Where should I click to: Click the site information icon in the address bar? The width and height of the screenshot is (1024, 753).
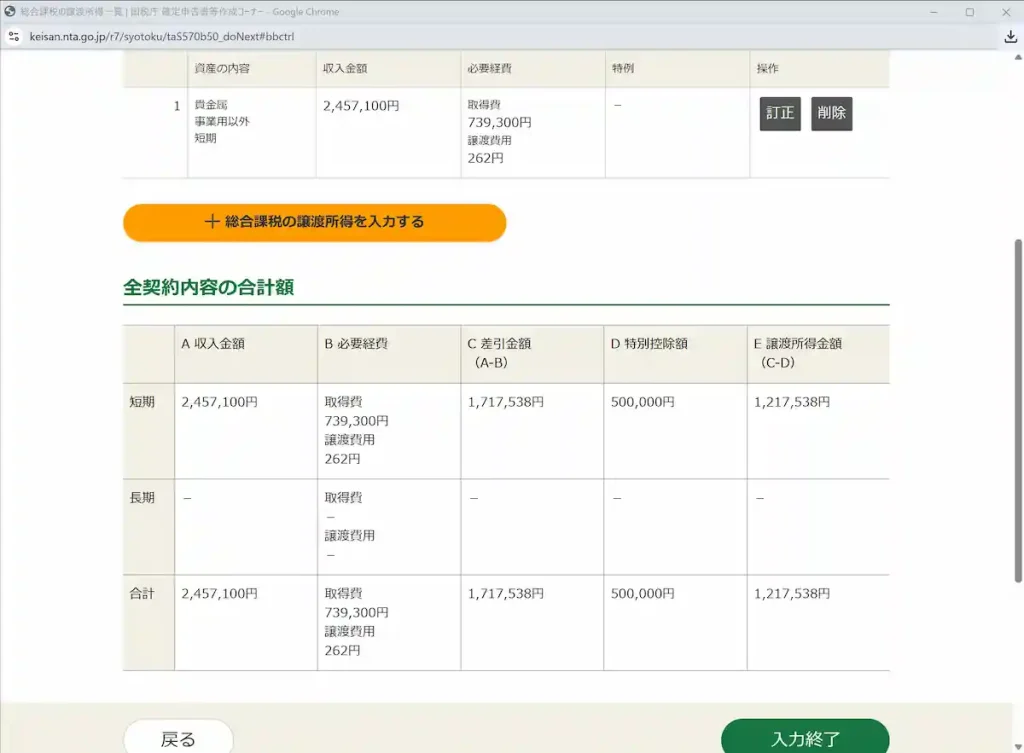[x=14, y=35]
